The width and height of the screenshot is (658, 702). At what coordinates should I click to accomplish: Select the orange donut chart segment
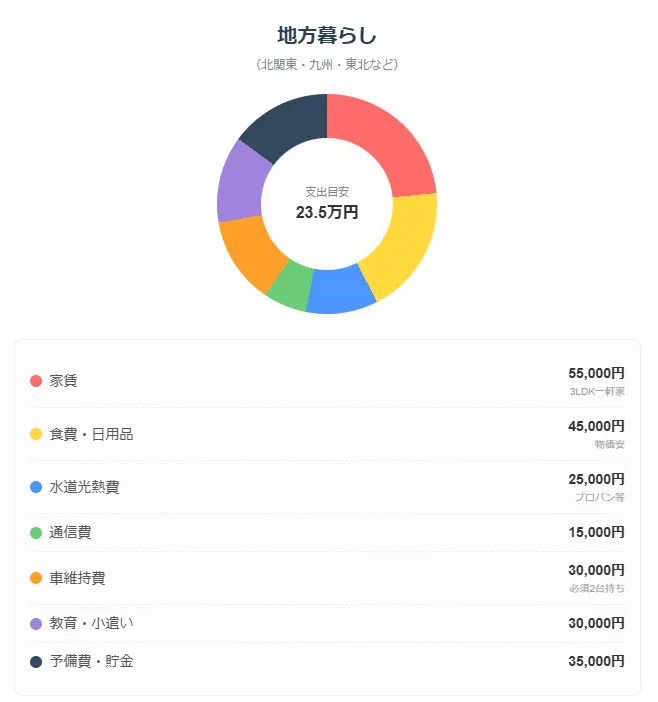click(x=249, y=253)
